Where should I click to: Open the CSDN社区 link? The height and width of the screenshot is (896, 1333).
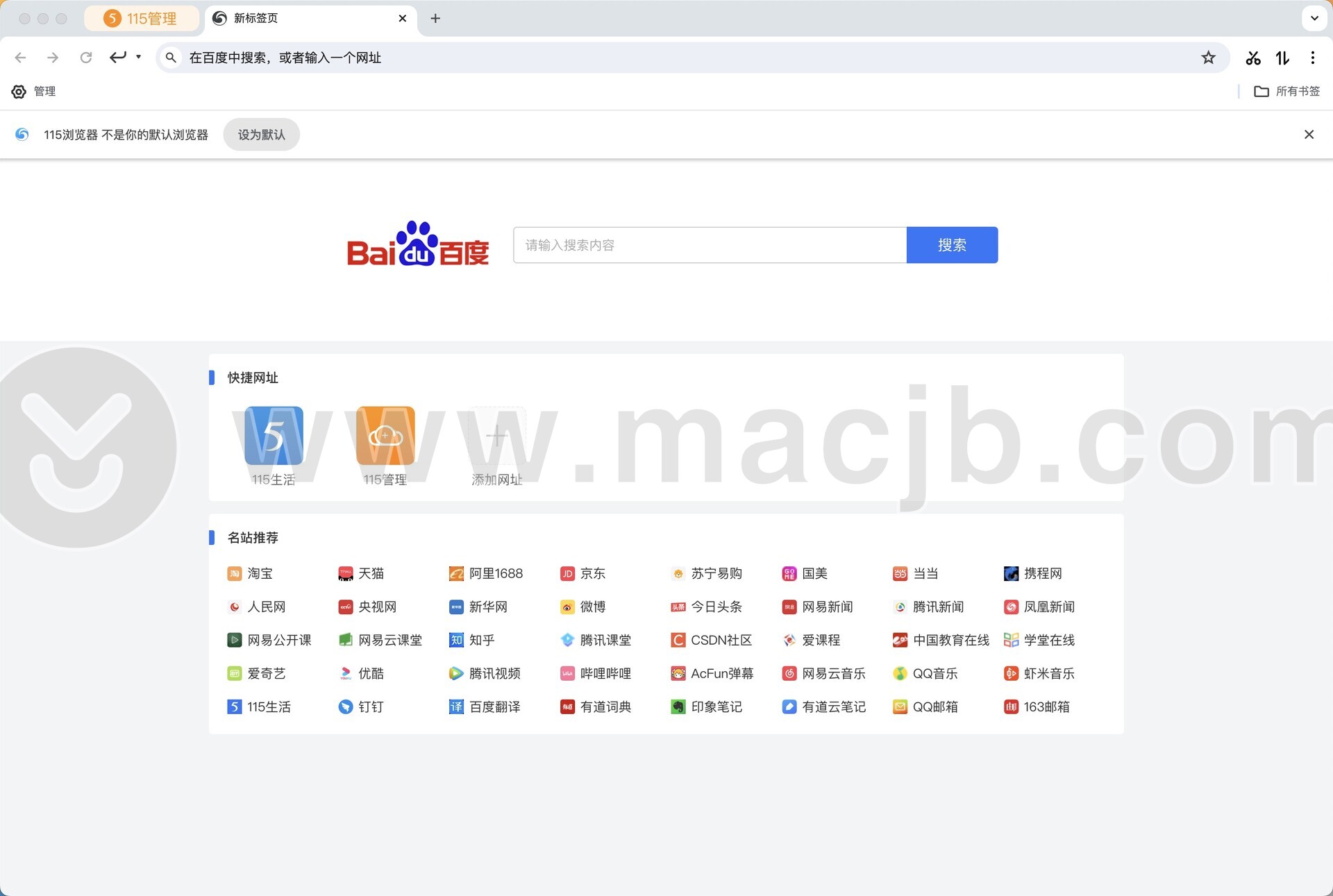pyautogui.click(x=712, y=640)
